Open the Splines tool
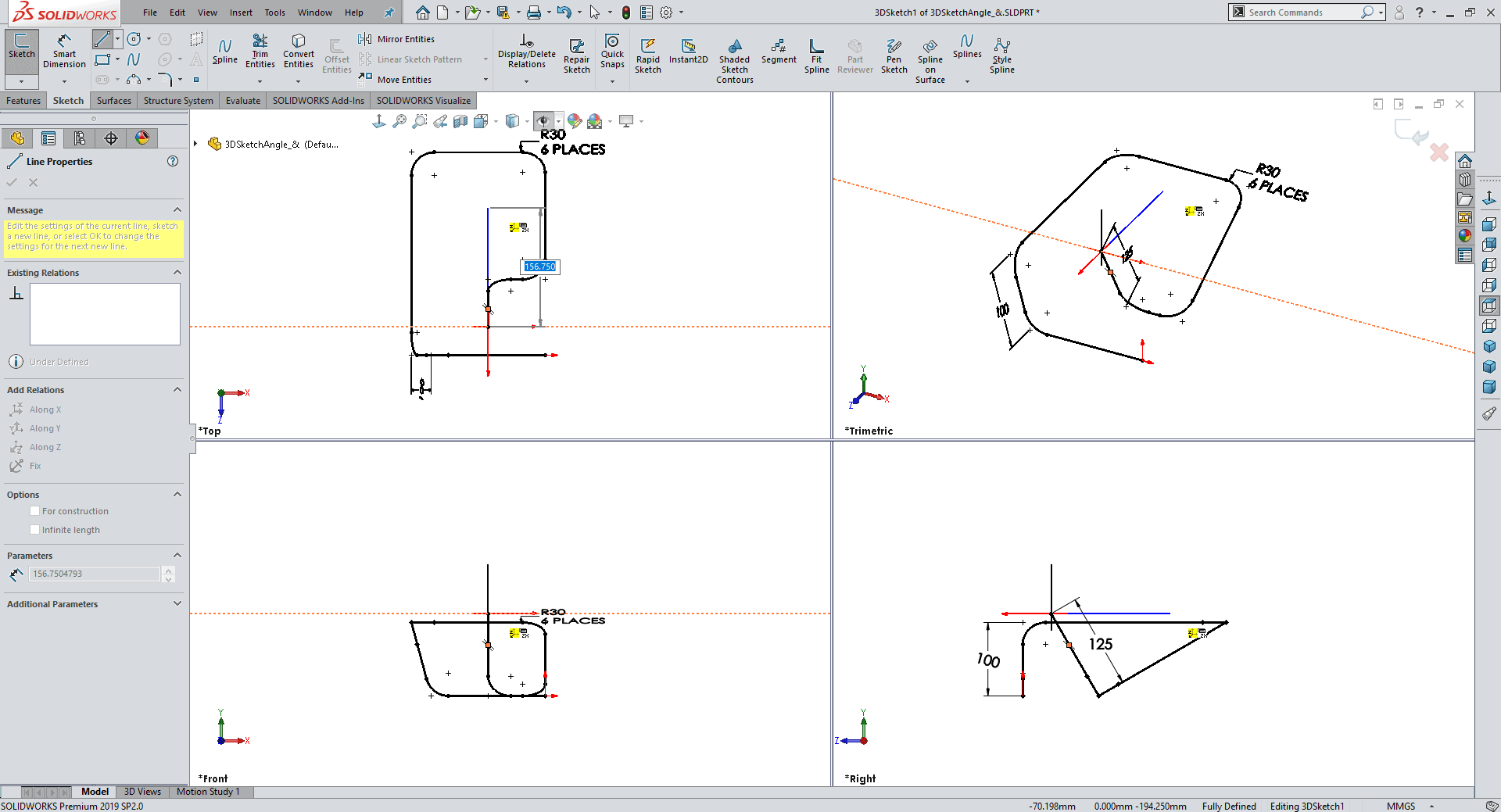 coord(967,48)
